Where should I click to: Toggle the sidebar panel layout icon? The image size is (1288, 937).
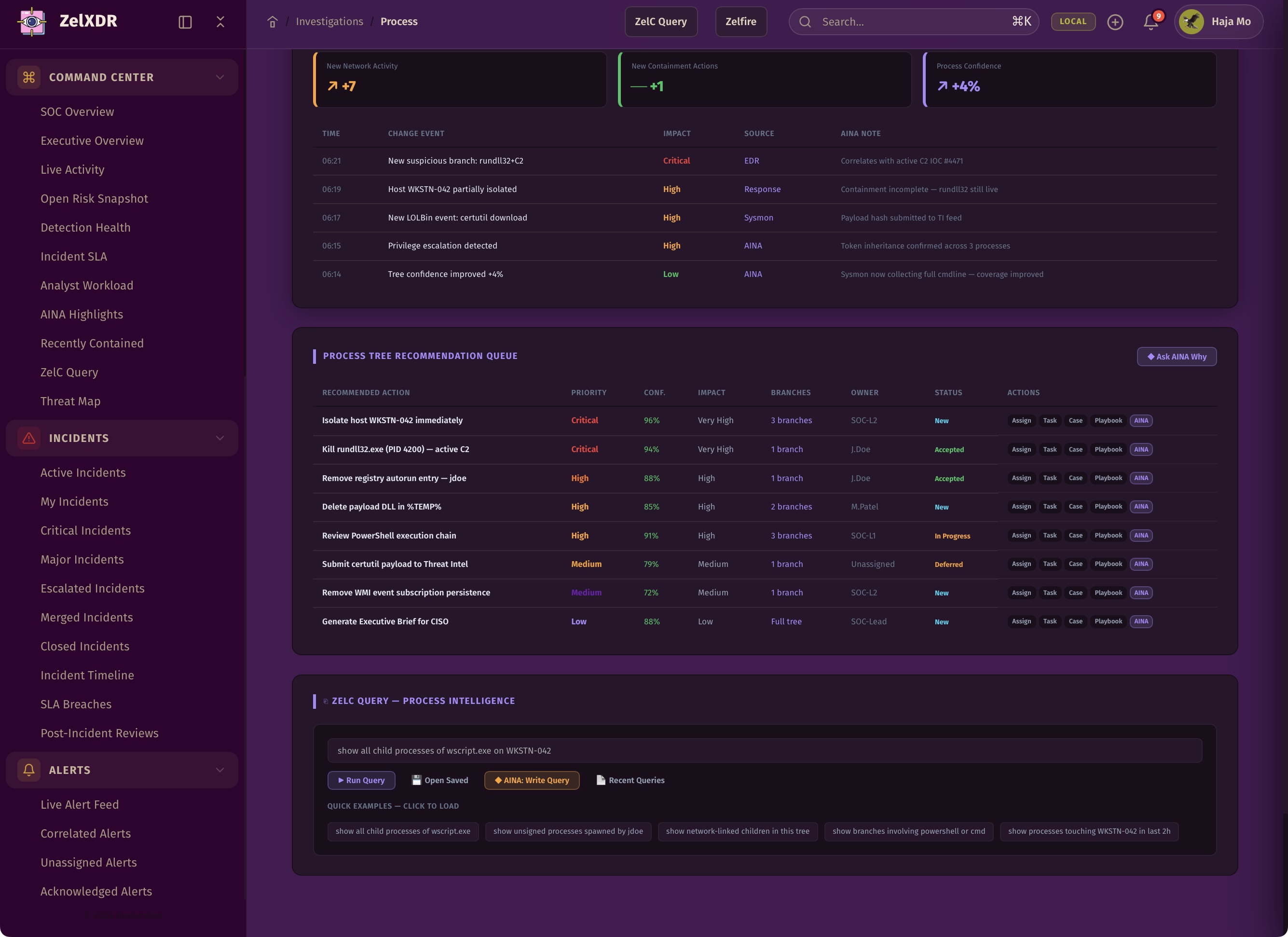pos(185,22)
